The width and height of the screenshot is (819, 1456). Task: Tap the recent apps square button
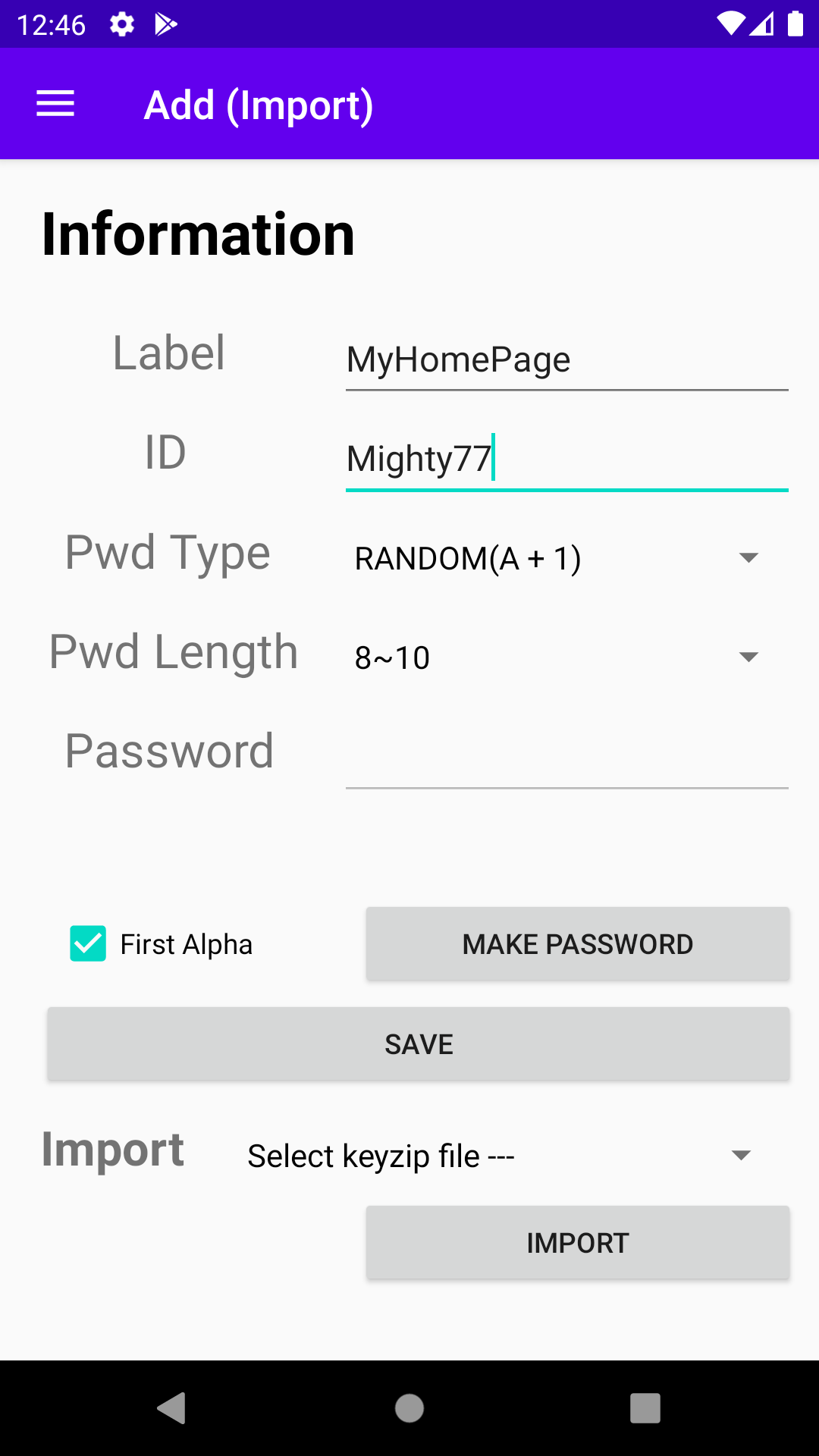tap(645, 1408)
